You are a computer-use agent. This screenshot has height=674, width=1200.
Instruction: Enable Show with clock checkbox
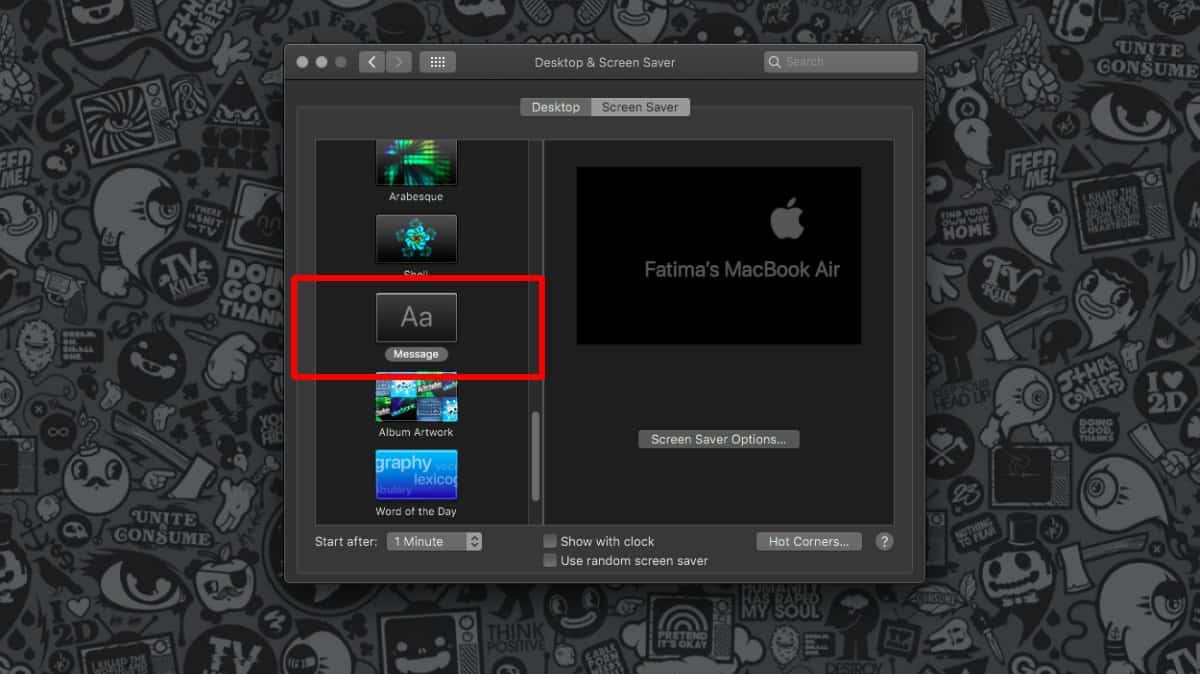(x=550, y=541)
